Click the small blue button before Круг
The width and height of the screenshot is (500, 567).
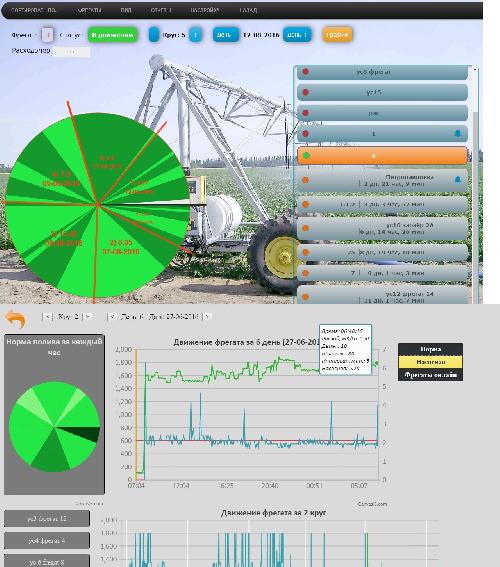154,35
